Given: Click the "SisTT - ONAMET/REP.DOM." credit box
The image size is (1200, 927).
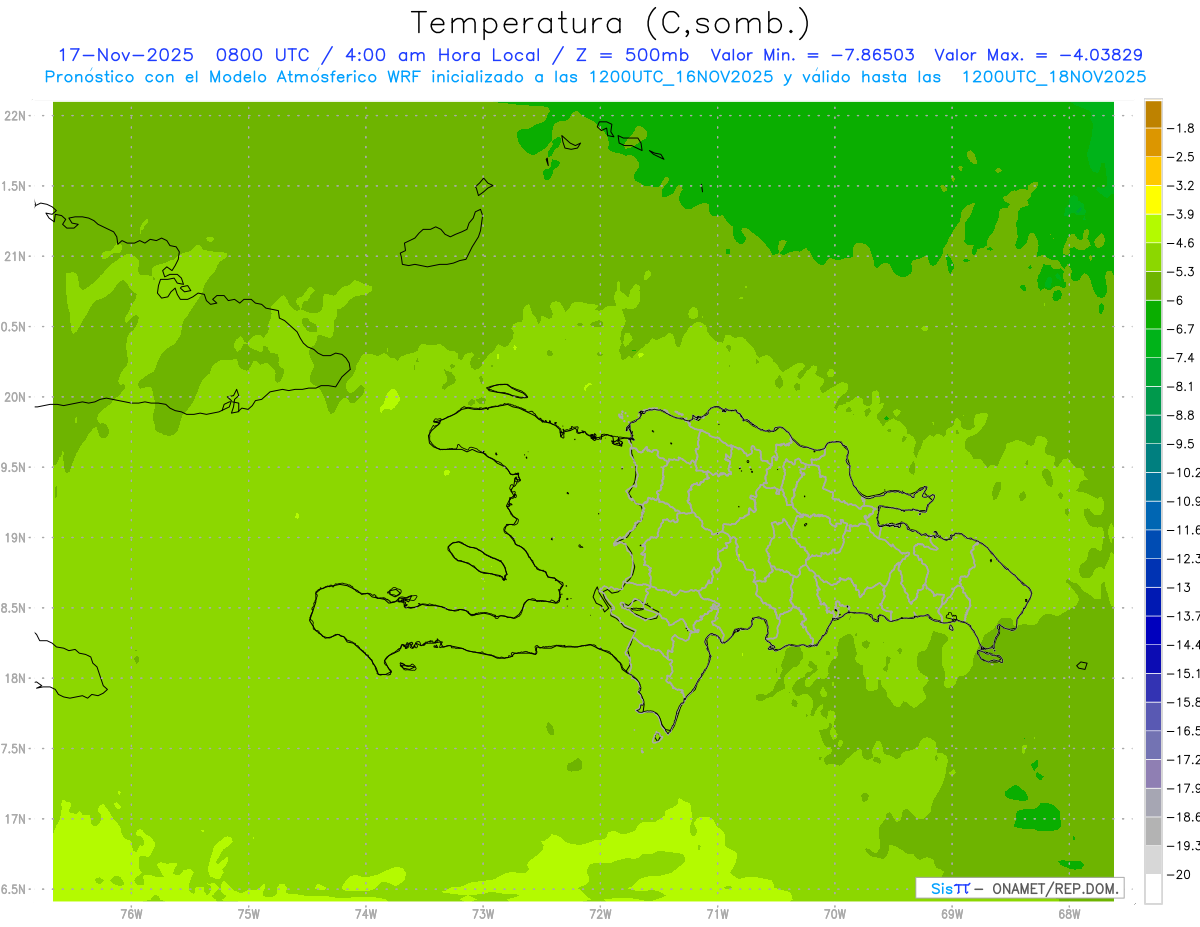Looking at the screenshot, I should pyautogui.click(x=1019, y=888).
